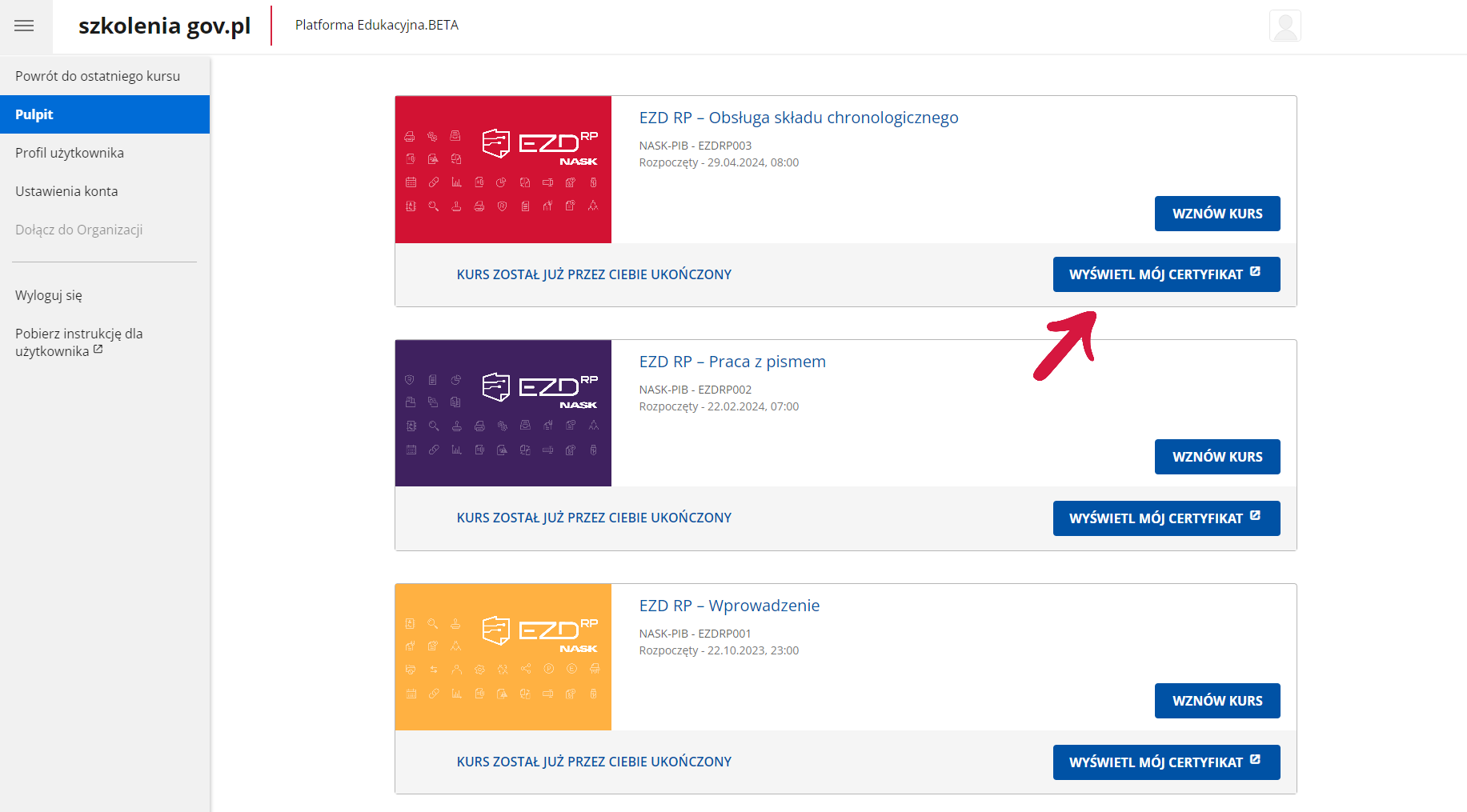The width and height of the screenshot is (1467, 812).
Task: Click the red EZD RP course thumbnail
Action: [503, 170]
